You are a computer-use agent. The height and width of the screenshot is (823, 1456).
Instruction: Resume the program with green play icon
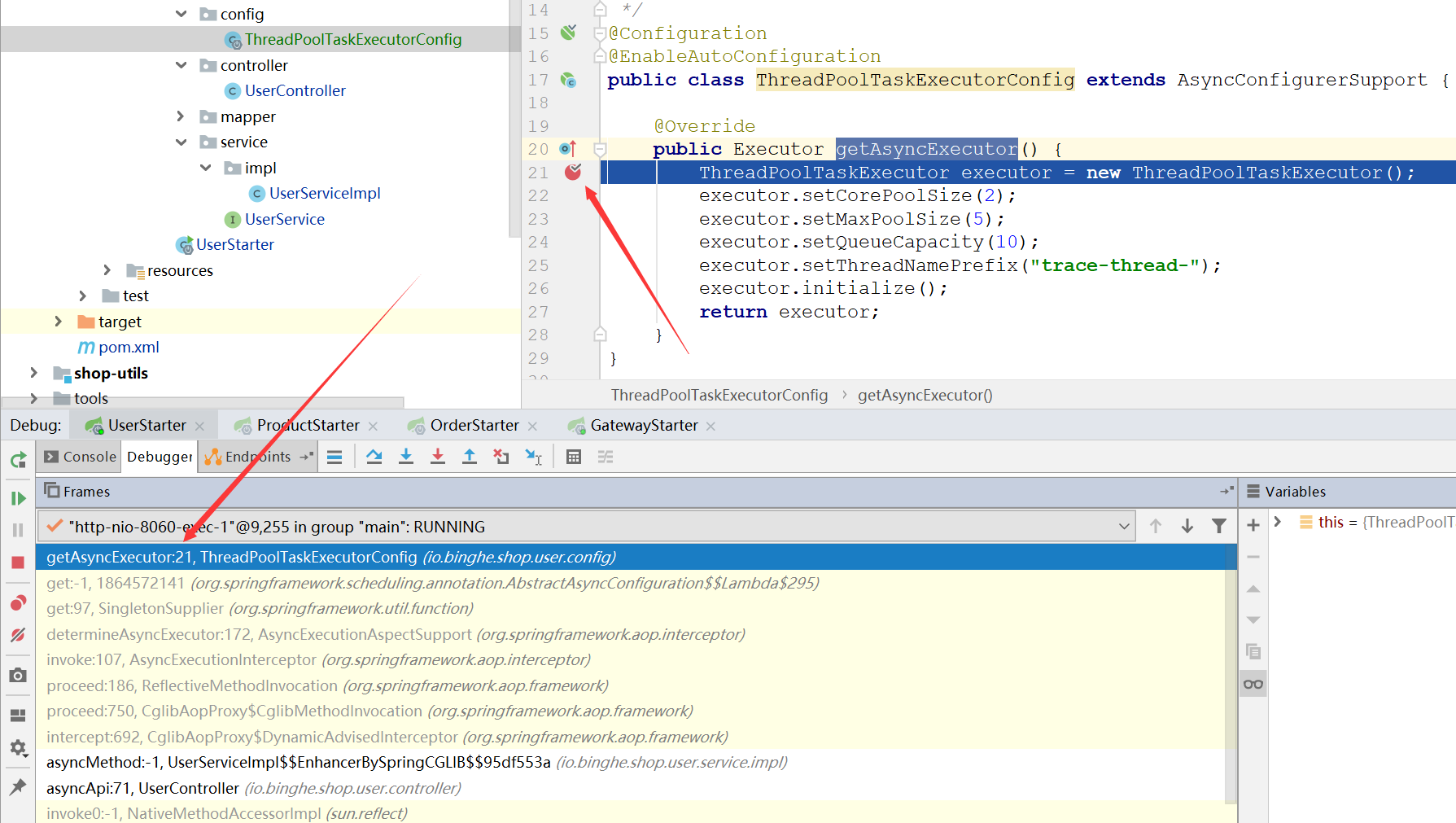point(18,498)
